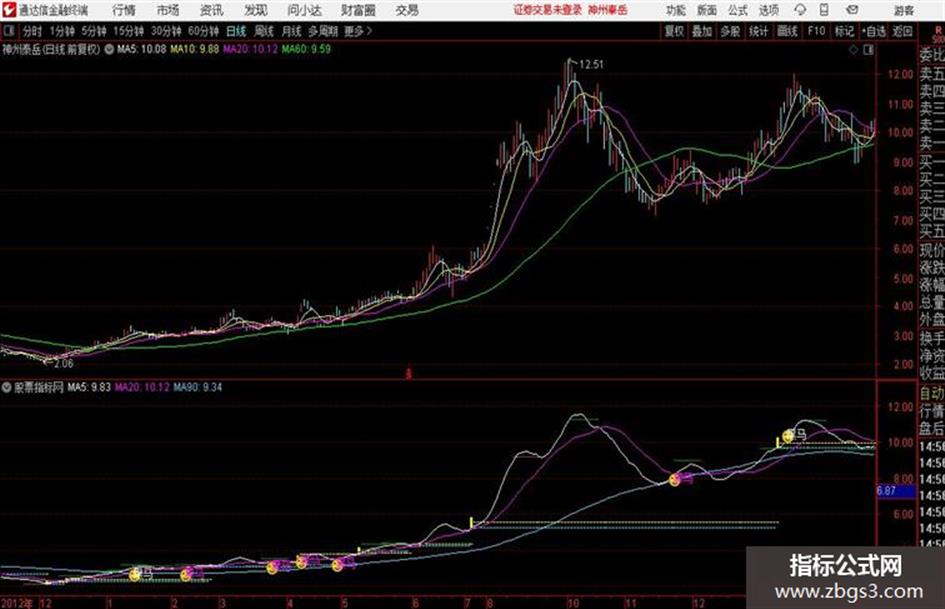Open the 交易 menu

[407, 10]
